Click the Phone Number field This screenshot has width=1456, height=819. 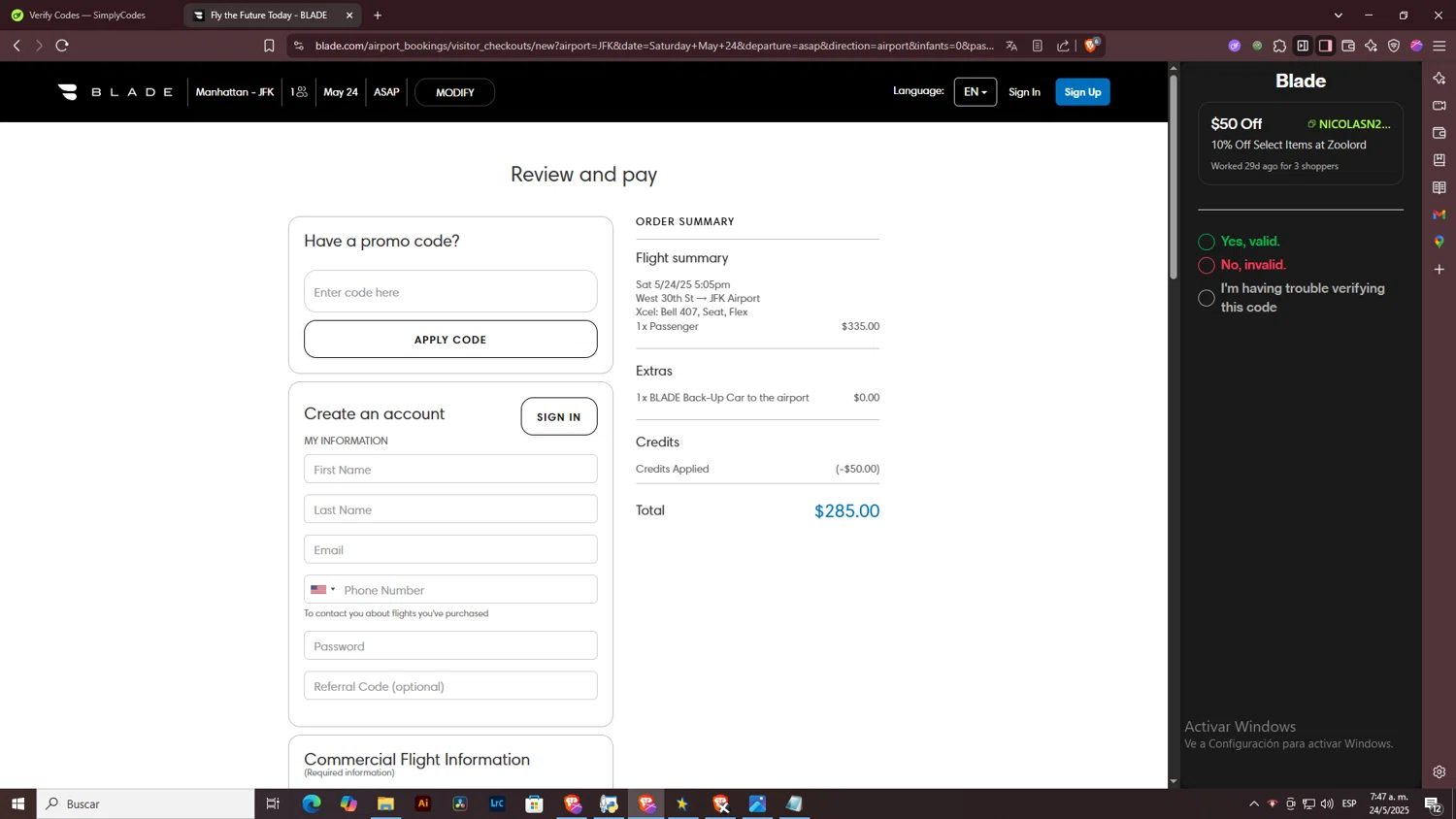click(x=468, y=590)
